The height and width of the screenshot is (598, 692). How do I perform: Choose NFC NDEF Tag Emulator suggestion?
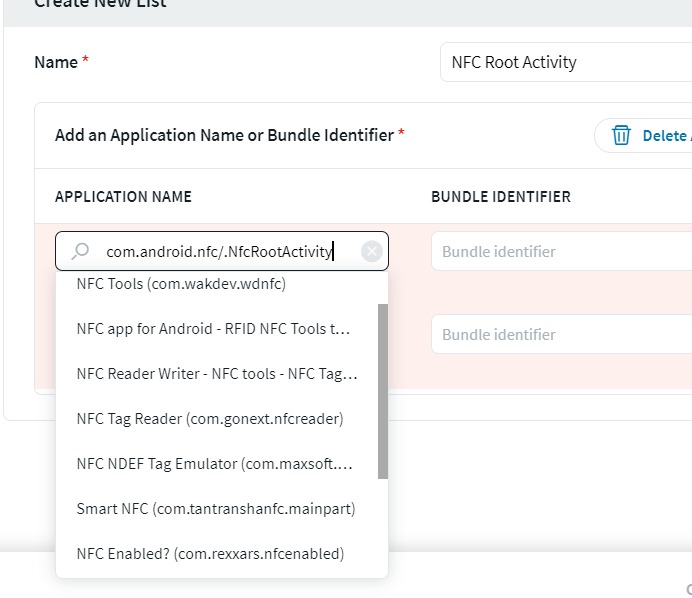click(214, 464)
